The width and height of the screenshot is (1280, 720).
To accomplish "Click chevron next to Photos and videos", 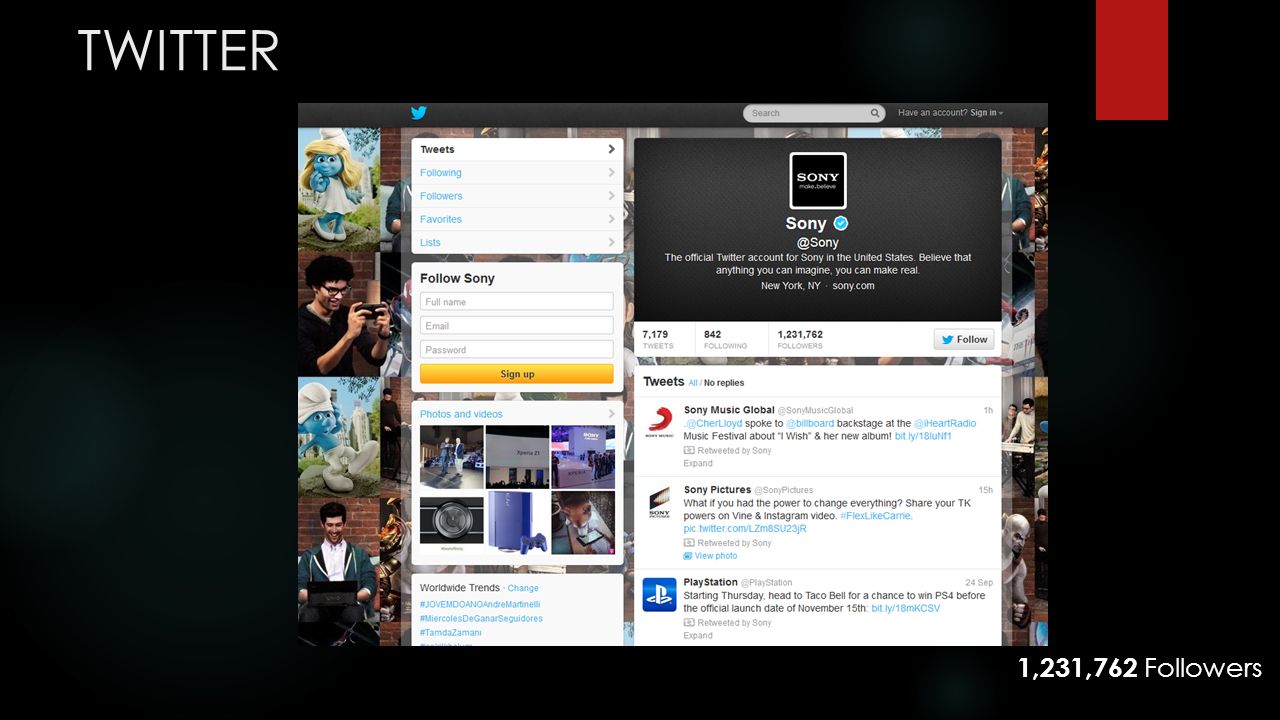I will pos(611,414).
